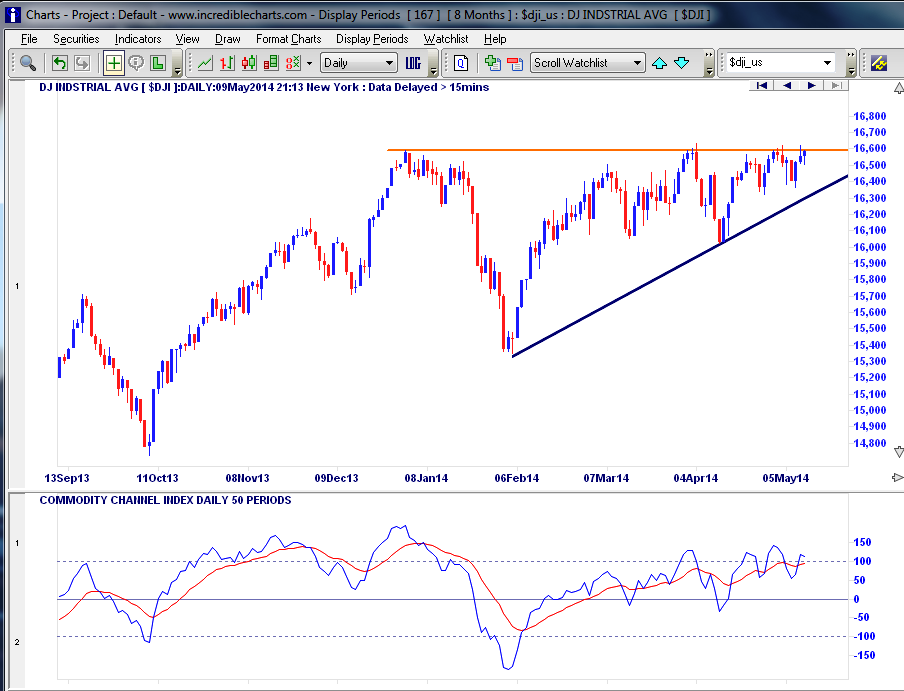Open the Scroll Watchlist dropdown

(587, 63)
